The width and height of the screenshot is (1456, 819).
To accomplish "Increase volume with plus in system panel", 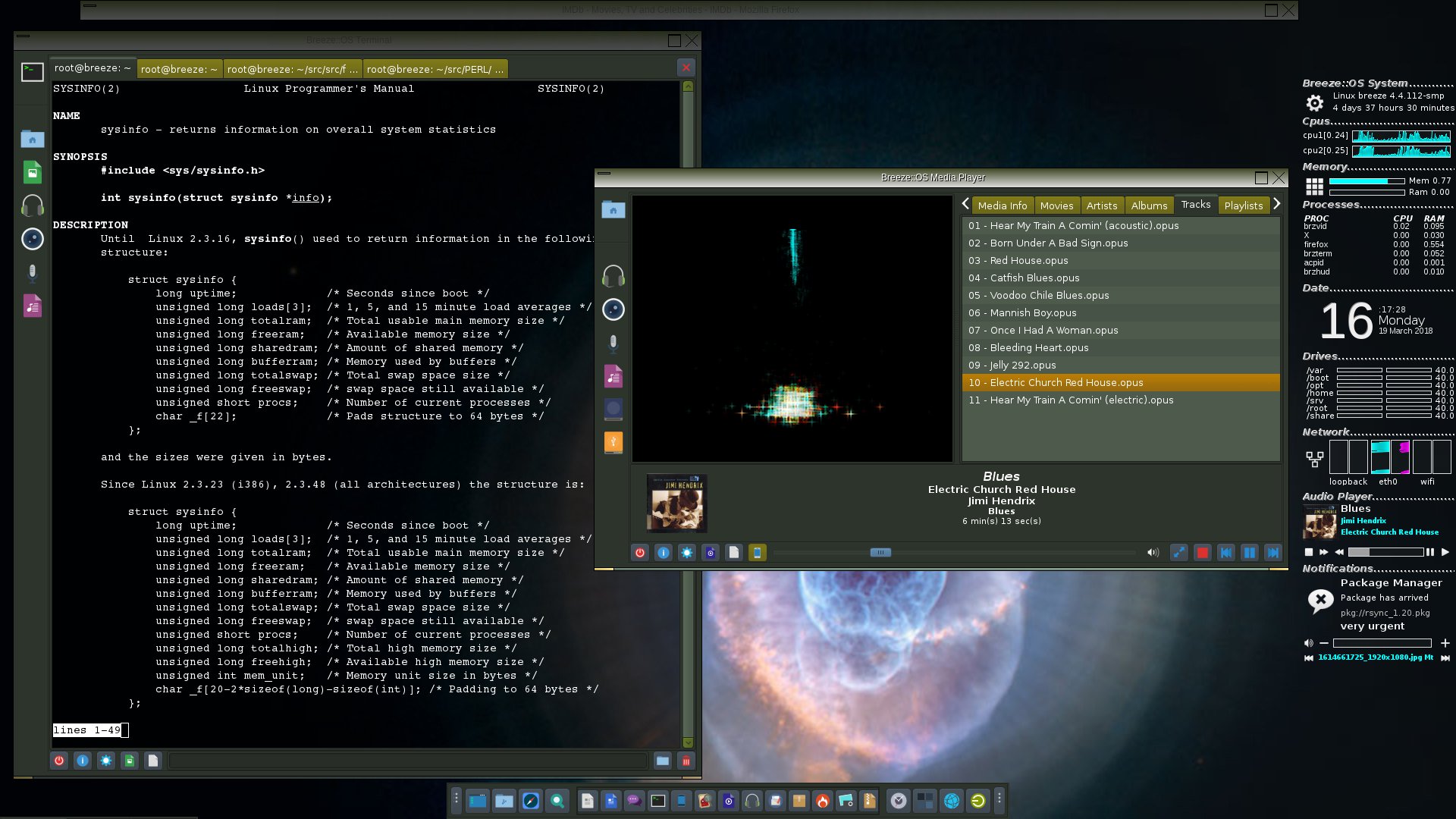I will [1445, 643].
